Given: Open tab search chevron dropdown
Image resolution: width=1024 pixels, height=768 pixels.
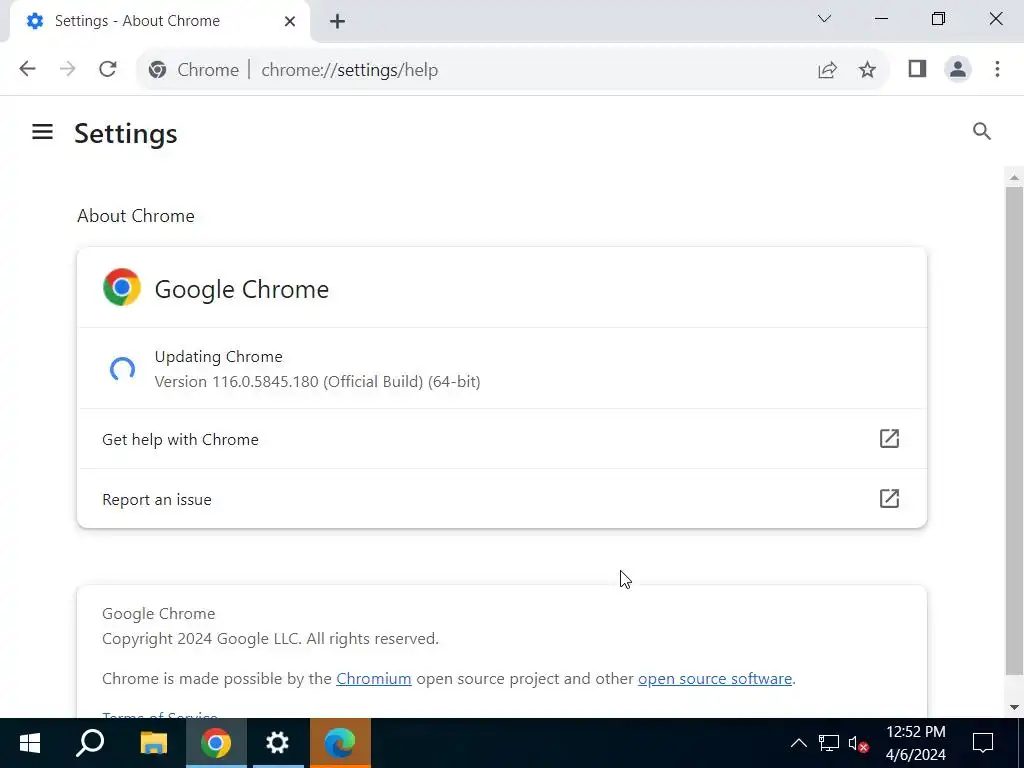Looking at the screenshot, I should (x=824, y=18).
